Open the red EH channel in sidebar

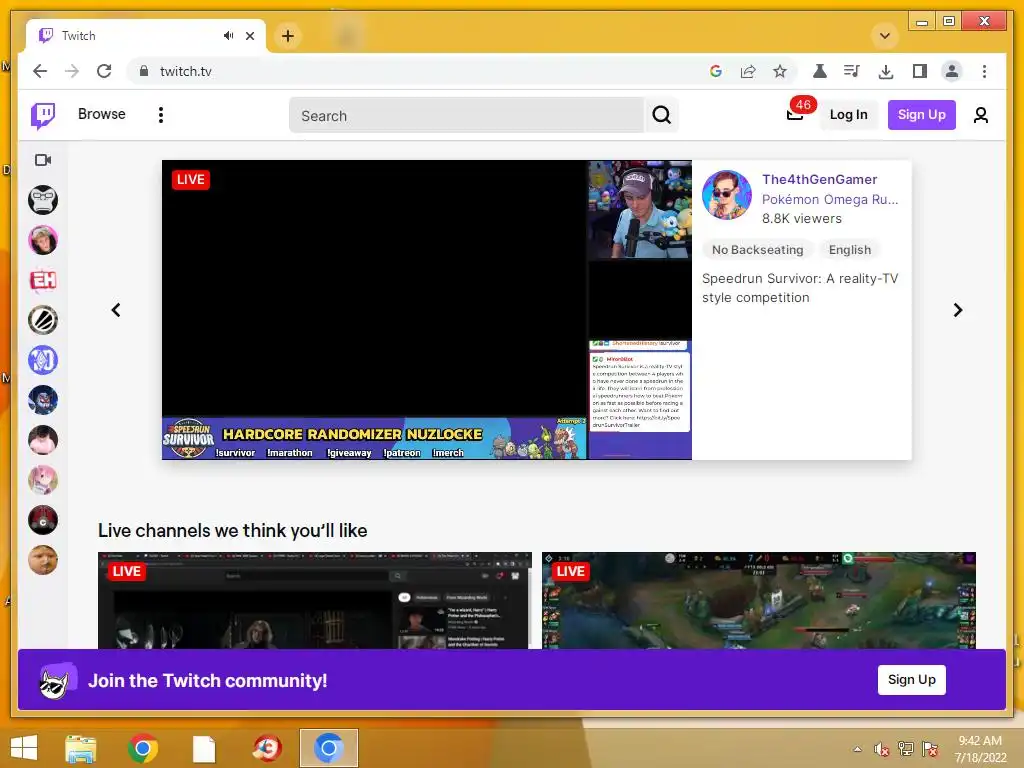[43, 280]
